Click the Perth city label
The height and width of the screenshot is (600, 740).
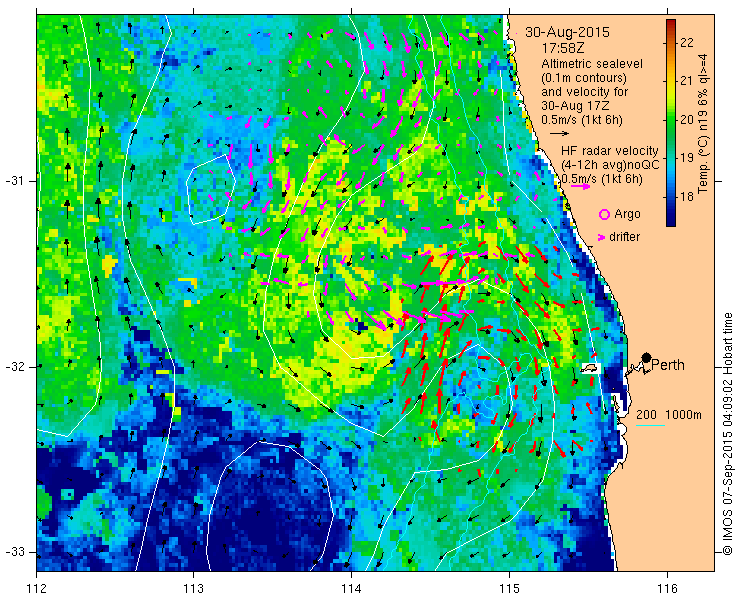(x=668, y=365)
